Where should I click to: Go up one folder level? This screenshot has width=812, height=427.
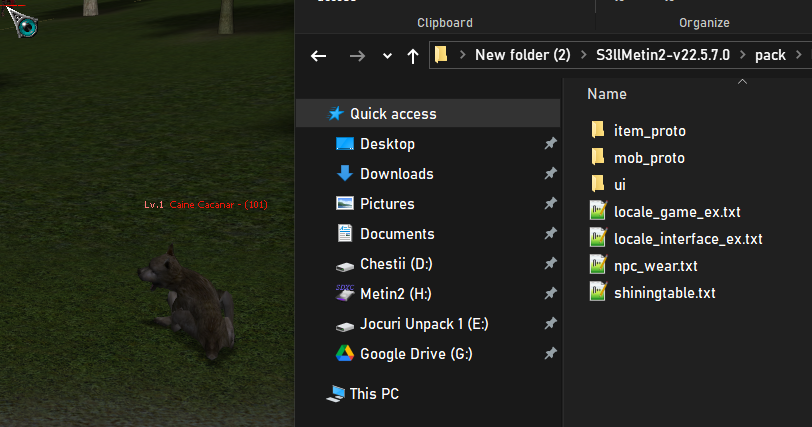click(413, 56)
